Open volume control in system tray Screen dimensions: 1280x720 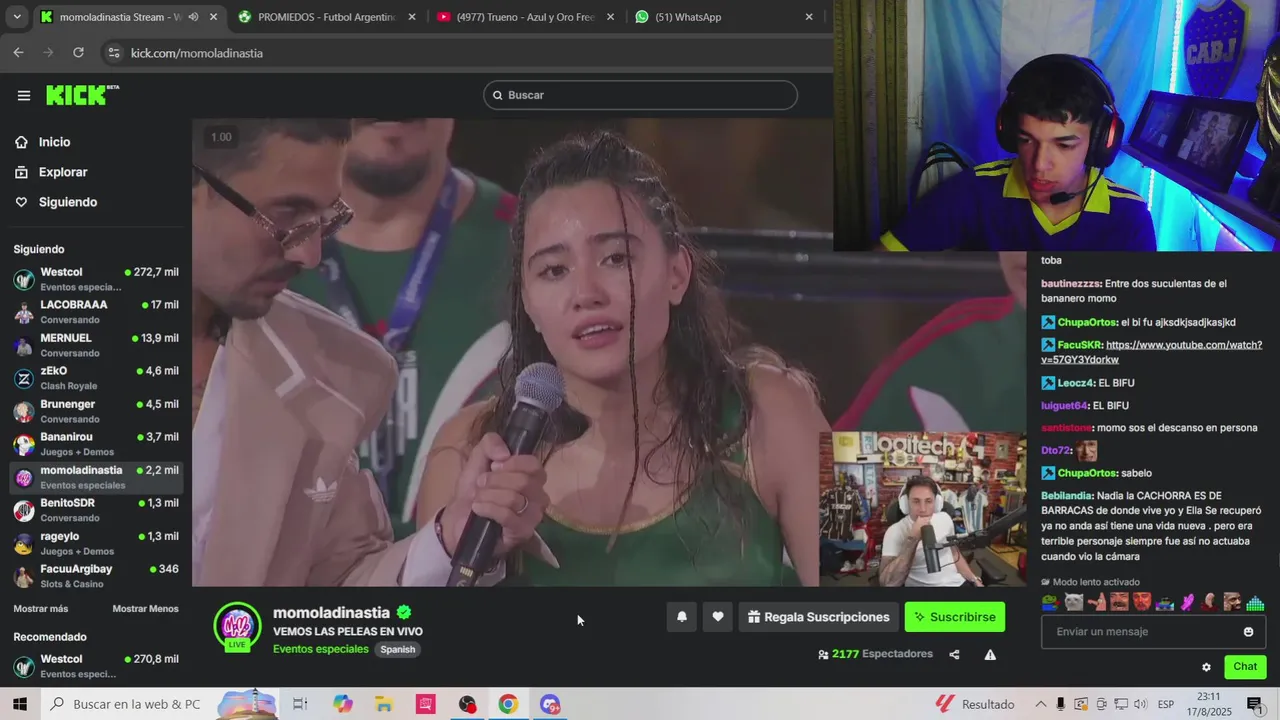pos(1139,704)
